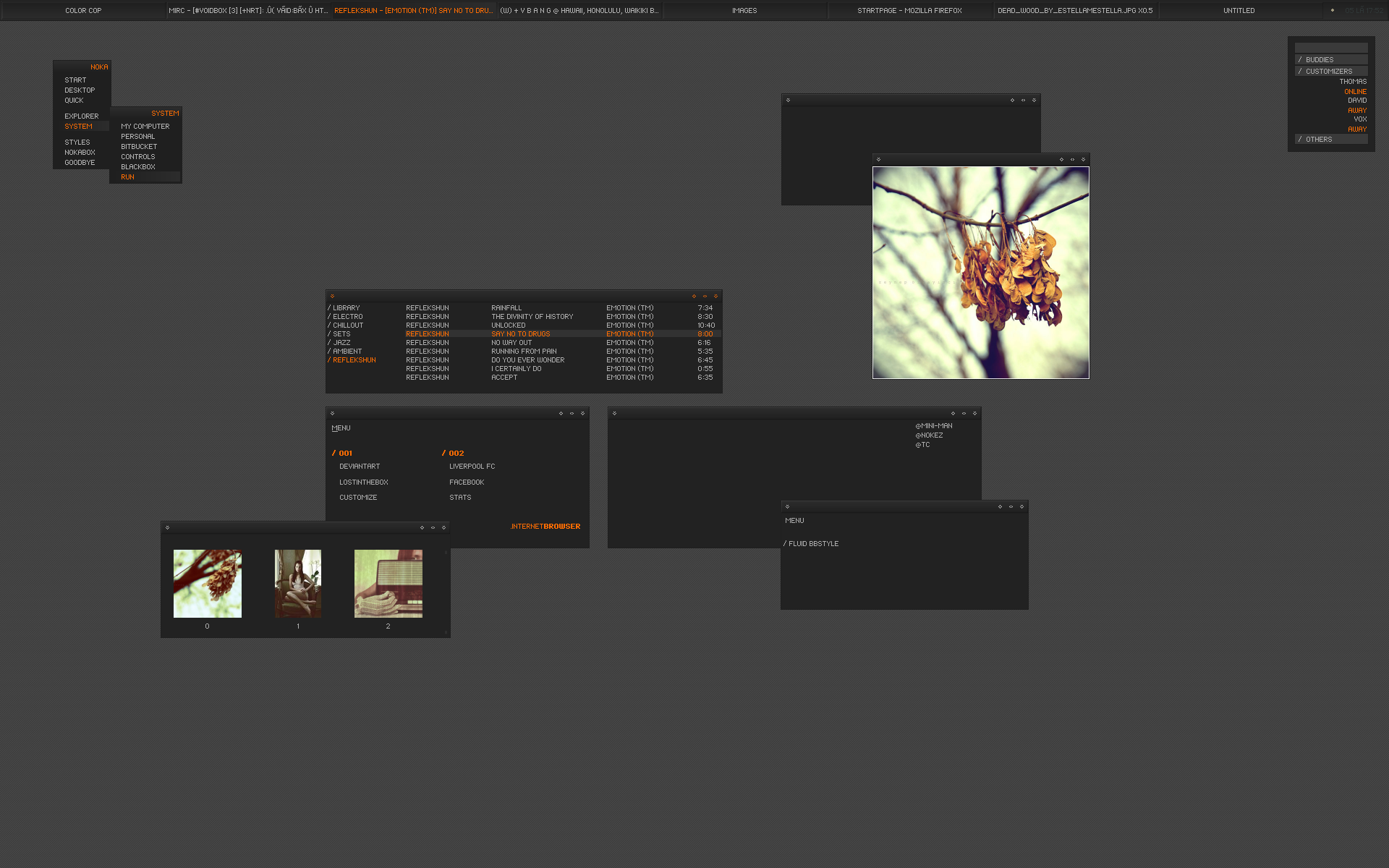Image resolution: width=1389 pixels, height=868 pixels.
Task: Click the double-arrow icon in music player titlebar
Action: (705, 296)
